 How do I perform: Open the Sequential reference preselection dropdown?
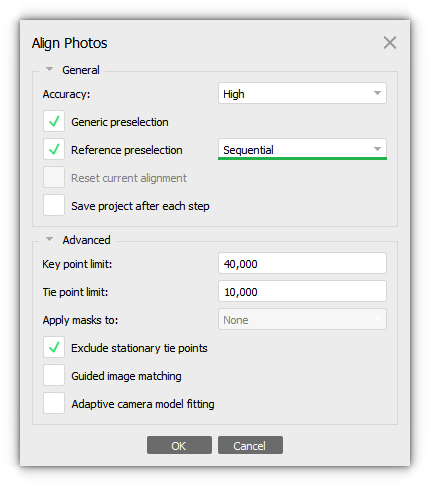pos(302,149)
